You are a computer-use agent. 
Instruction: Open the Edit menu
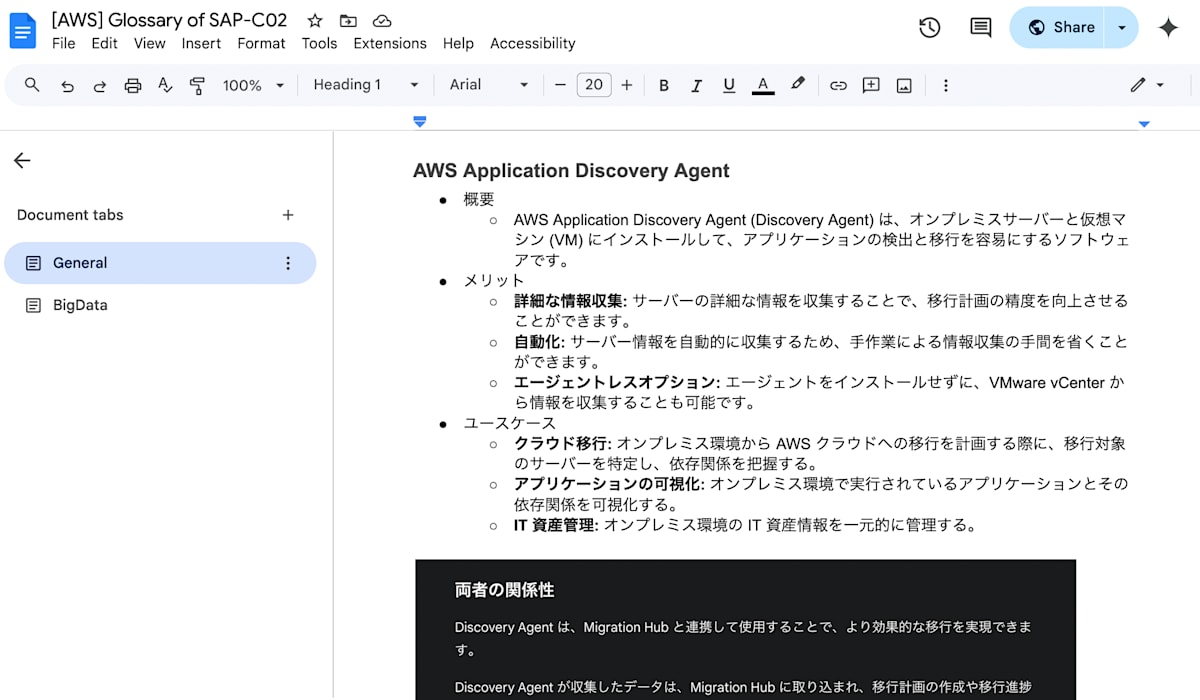pos(104,43)
